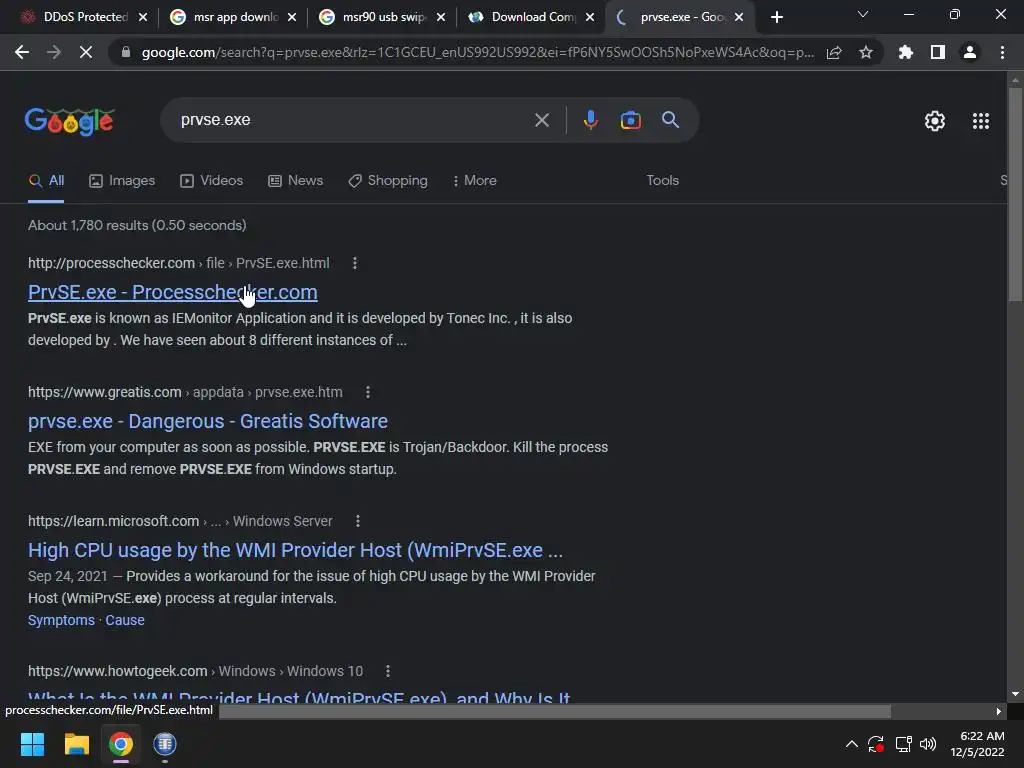Click the processchecker.com breadcrumb URL
The height and width of the screenshot is (768, 1024).
point(178,263)
